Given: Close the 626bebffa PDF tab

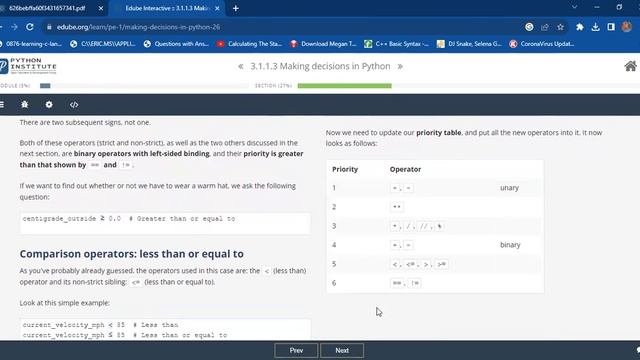Looking at the screenshot, I should (x=101, y=8).
